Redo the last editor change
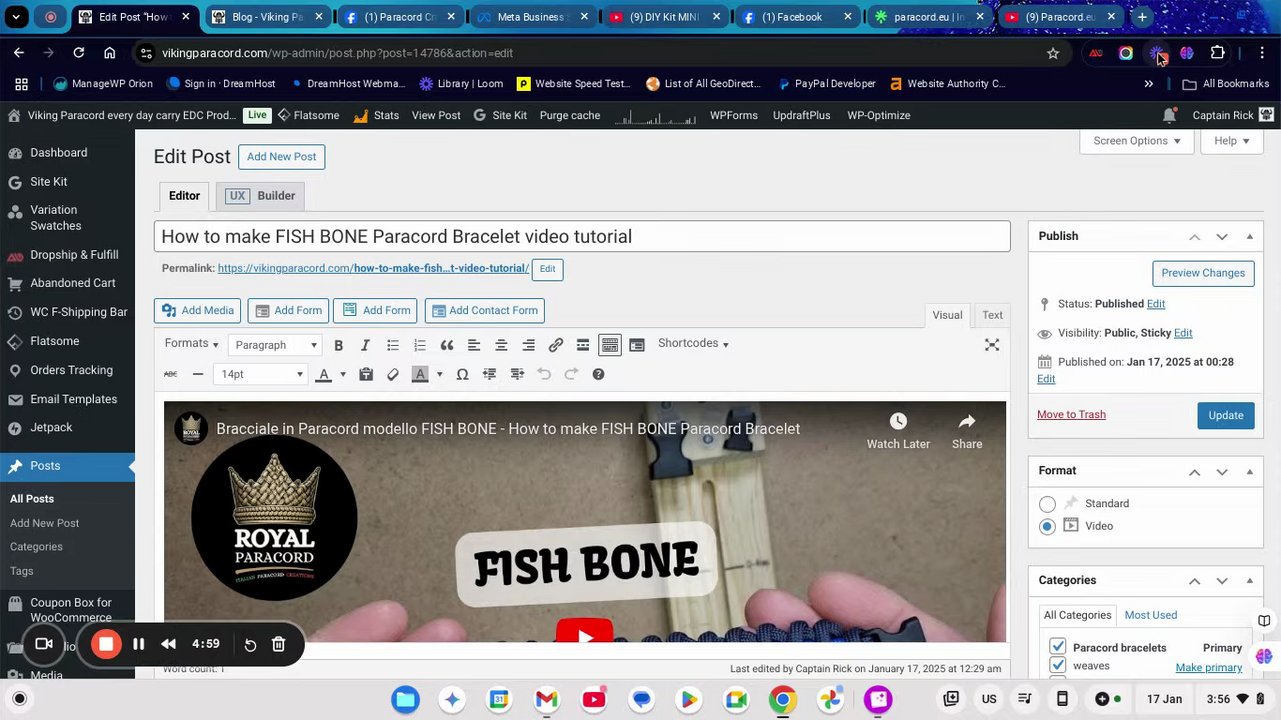This screenshot has height=720, width=1281. [x=571, y=374]
